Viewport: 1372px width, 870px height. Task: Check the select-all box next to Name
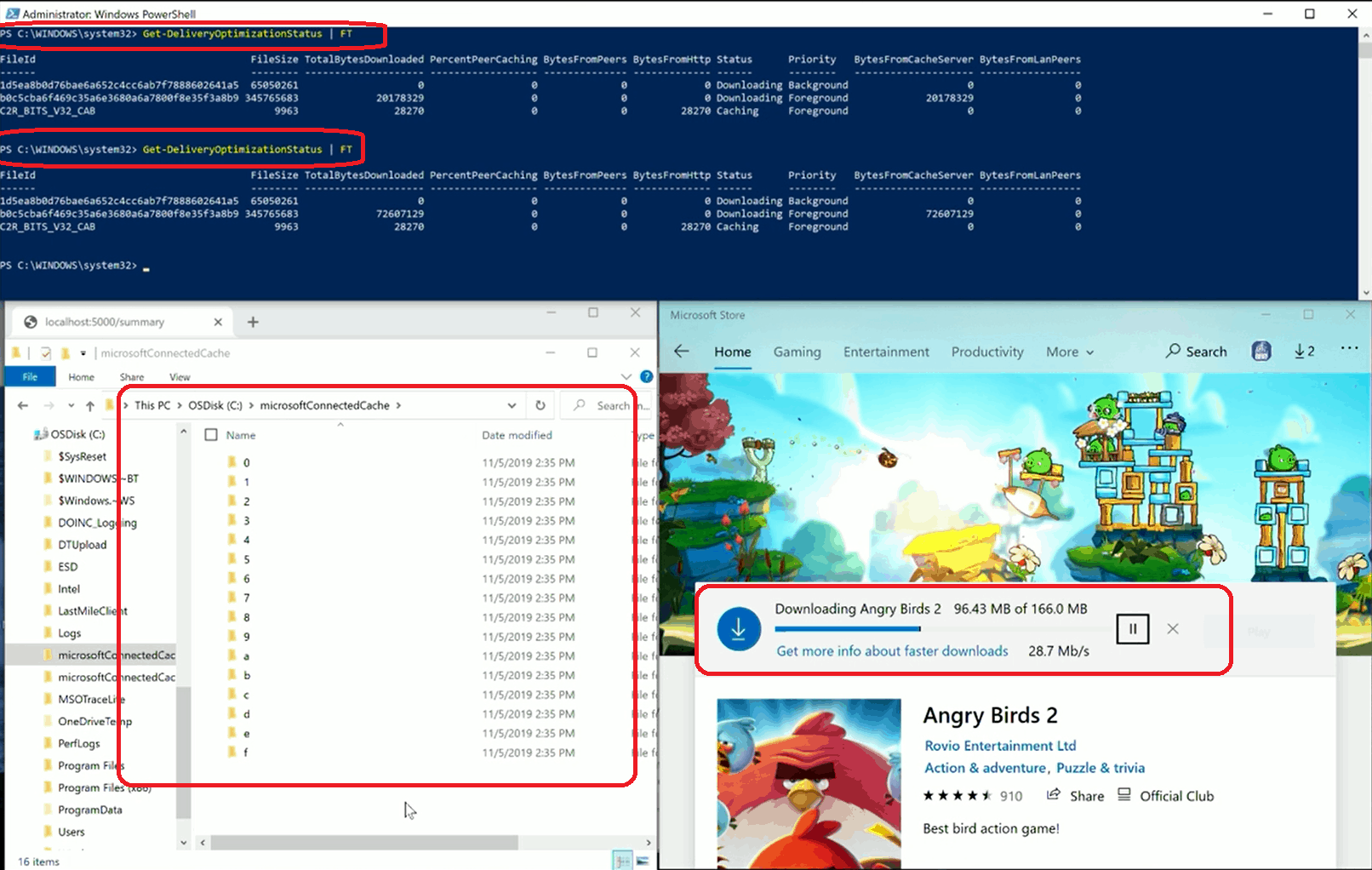(209, 434)
